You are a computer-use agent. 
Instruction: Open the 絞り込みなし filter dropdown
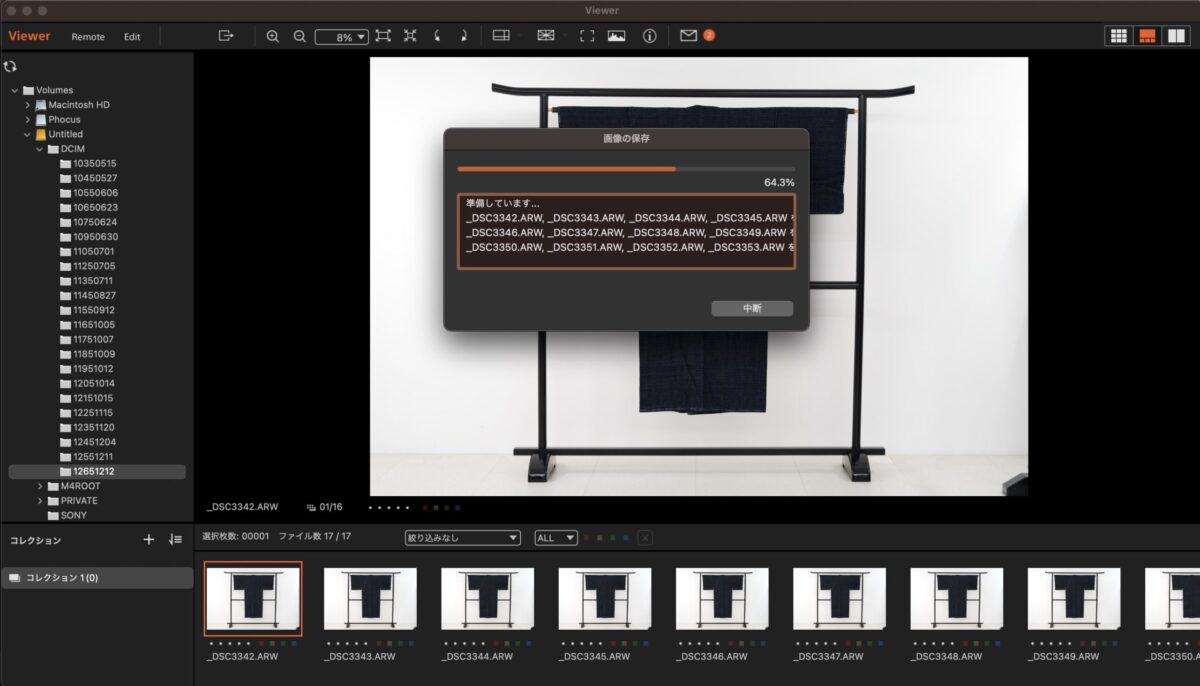(462, 538)
